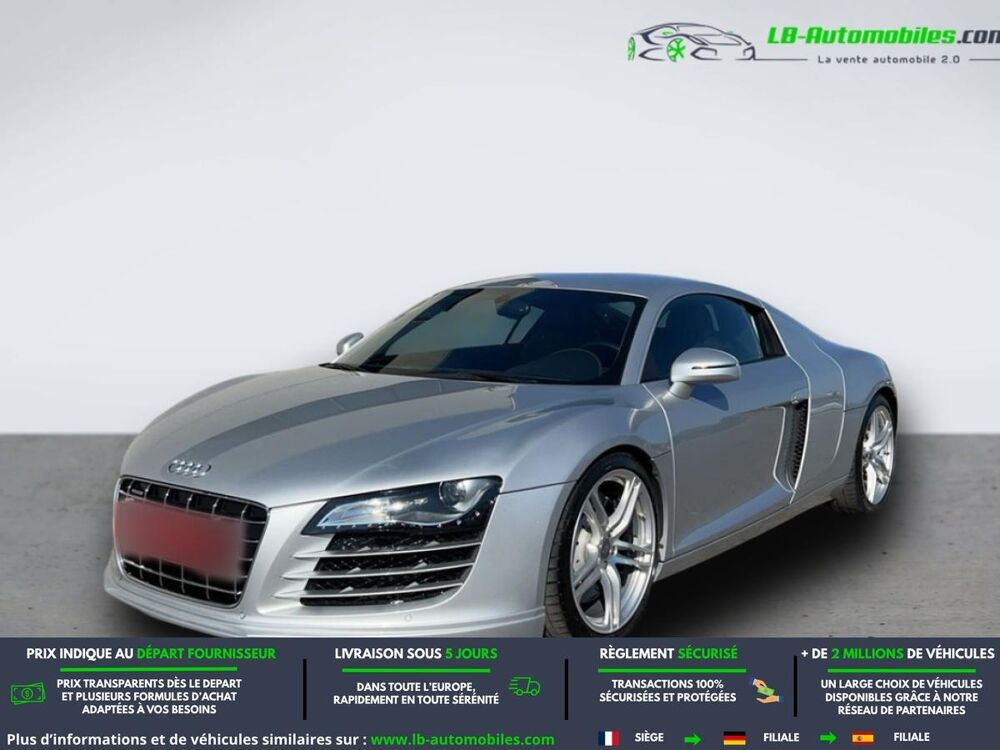Image resolution: width=1000 pixels, height=750 pixels.
Task: Click the blurred red license plate
Action: (179, 535)
